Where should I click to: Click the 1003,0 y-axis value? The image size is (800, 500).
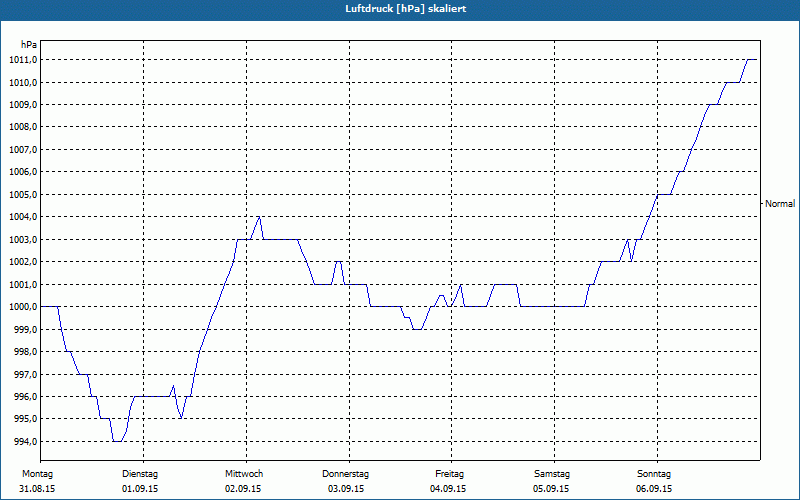point(22,240)
